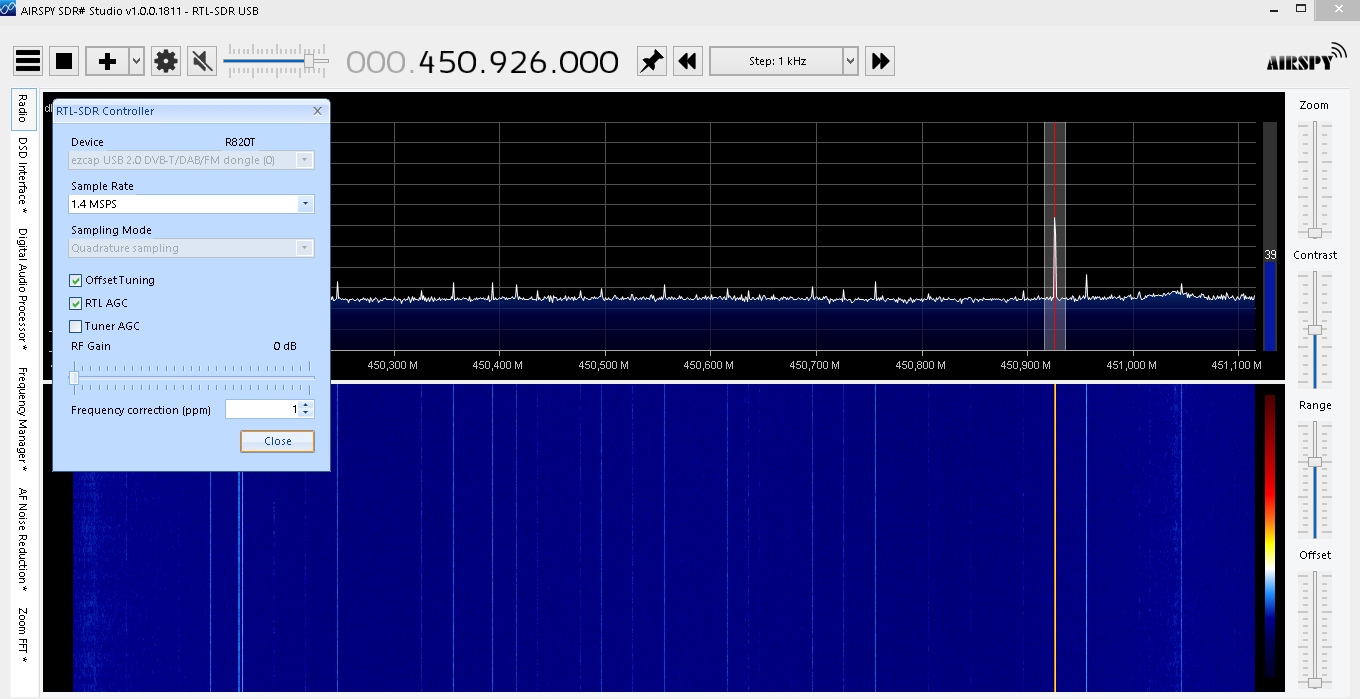Decrease frequency correction with down arrow

pos(307,413)
